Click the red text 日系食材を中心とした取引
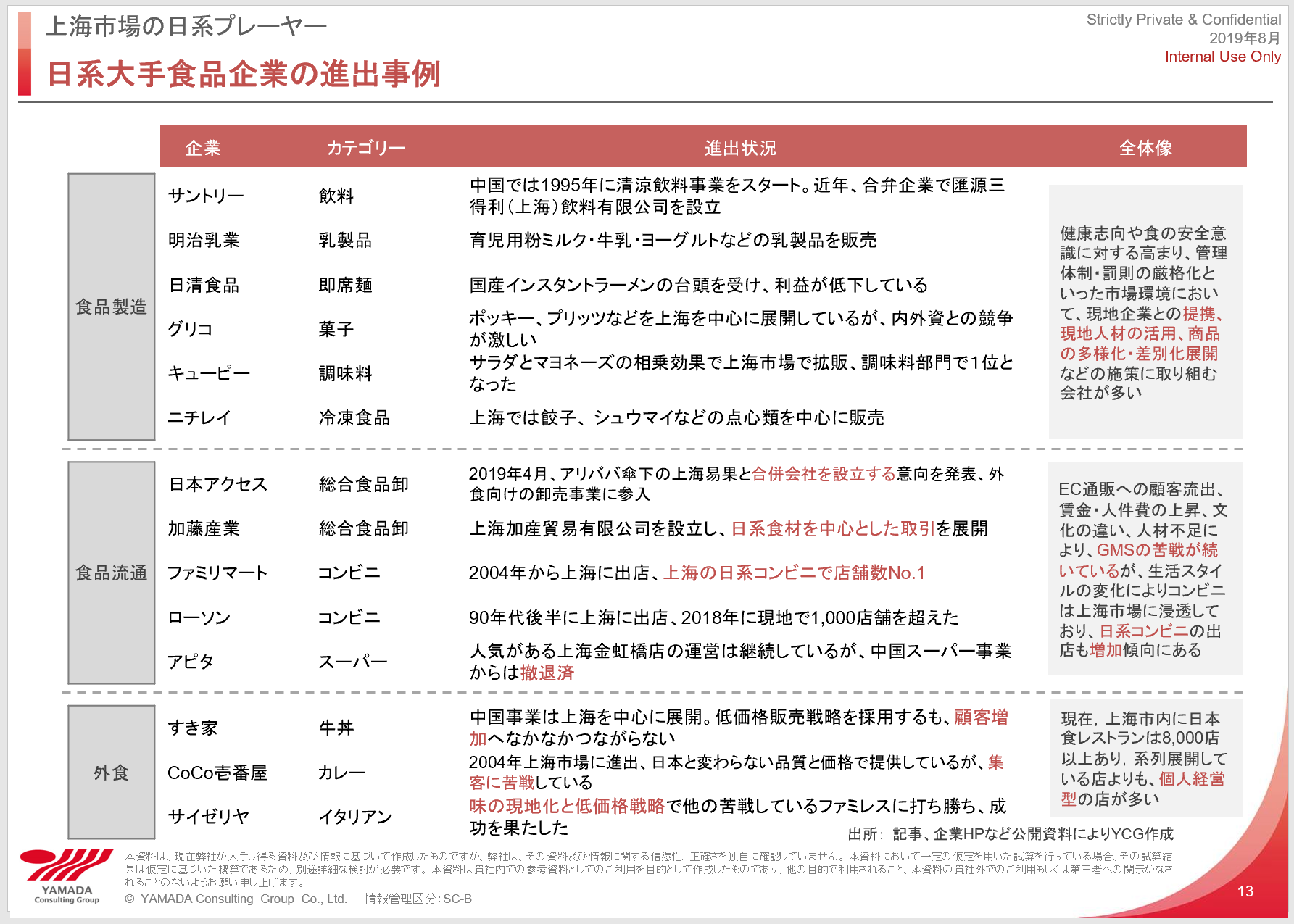The height and width of the screenshot is (924, 1294). tap(834, 528)
